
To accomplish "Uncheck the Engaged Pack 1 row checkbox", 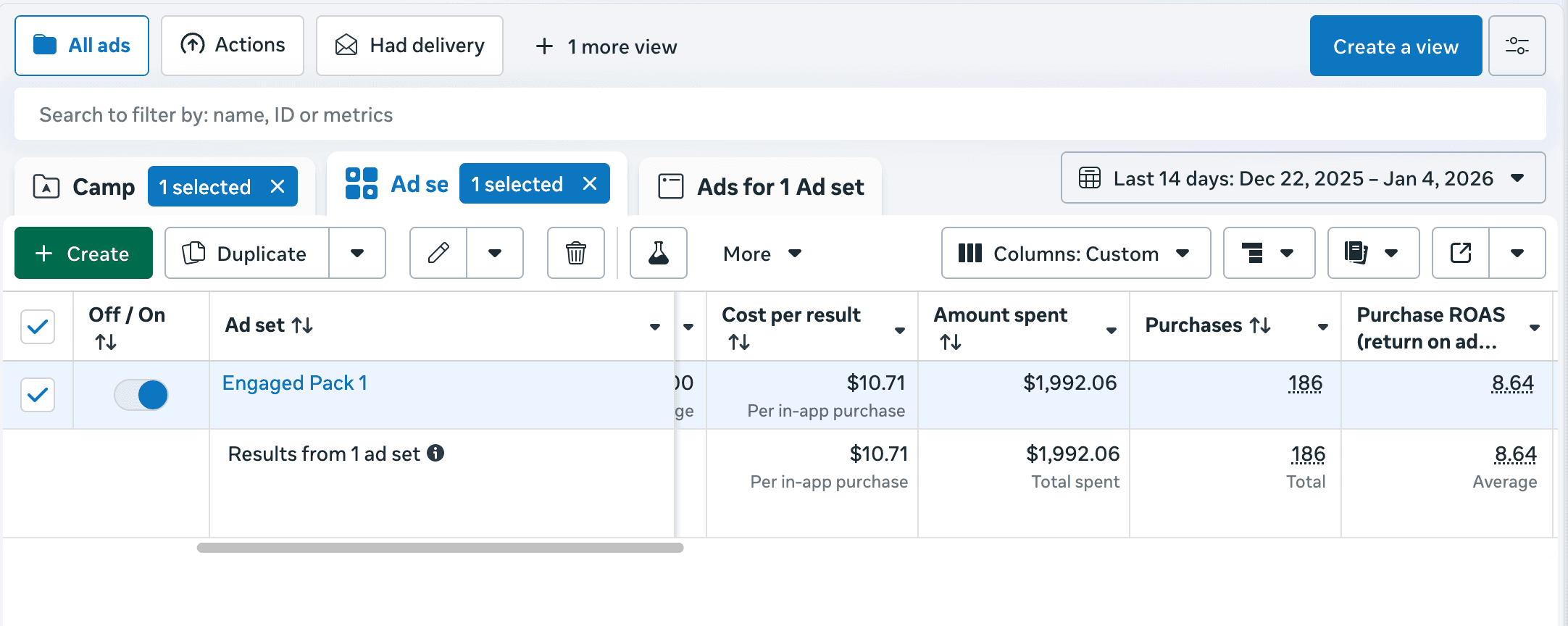I will (38, 395).
